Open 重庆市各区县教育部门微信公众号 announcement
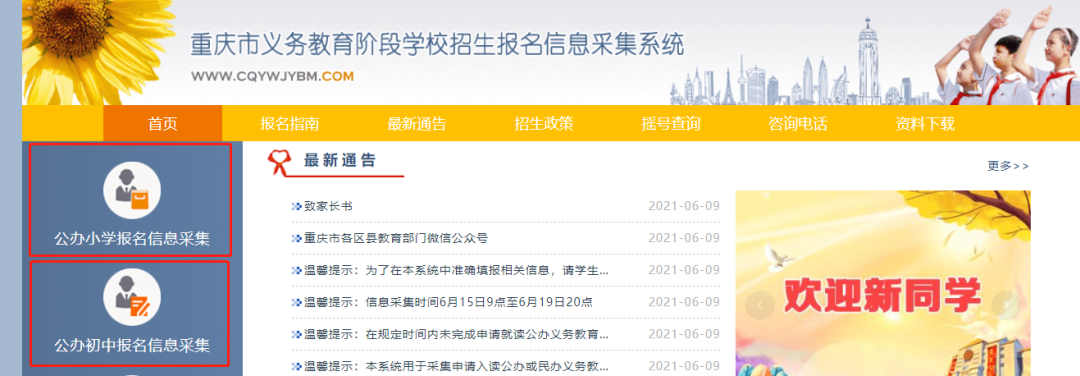 tap(395, 238)
